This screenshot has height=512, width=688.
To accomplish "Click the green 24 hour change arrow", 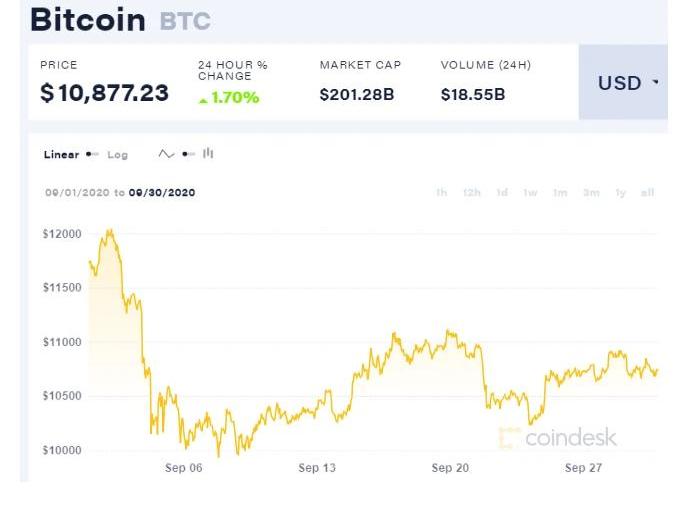I will pos(204,99).
